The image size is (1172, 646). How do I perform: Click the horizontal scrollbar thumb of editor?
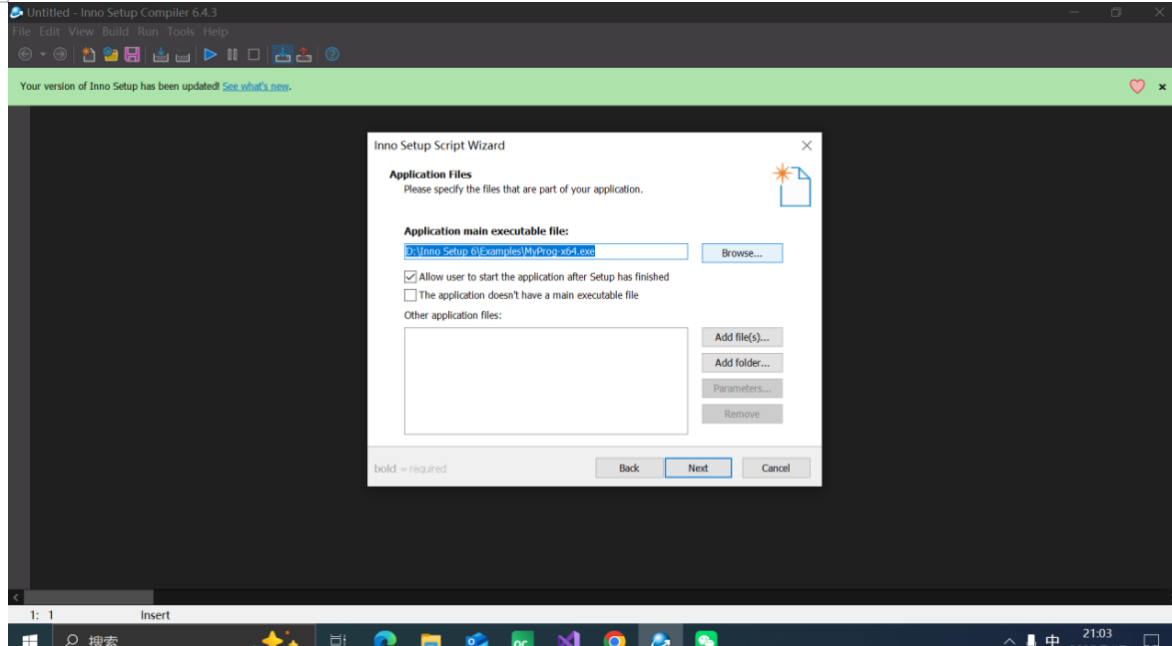[x=88, y=597]
